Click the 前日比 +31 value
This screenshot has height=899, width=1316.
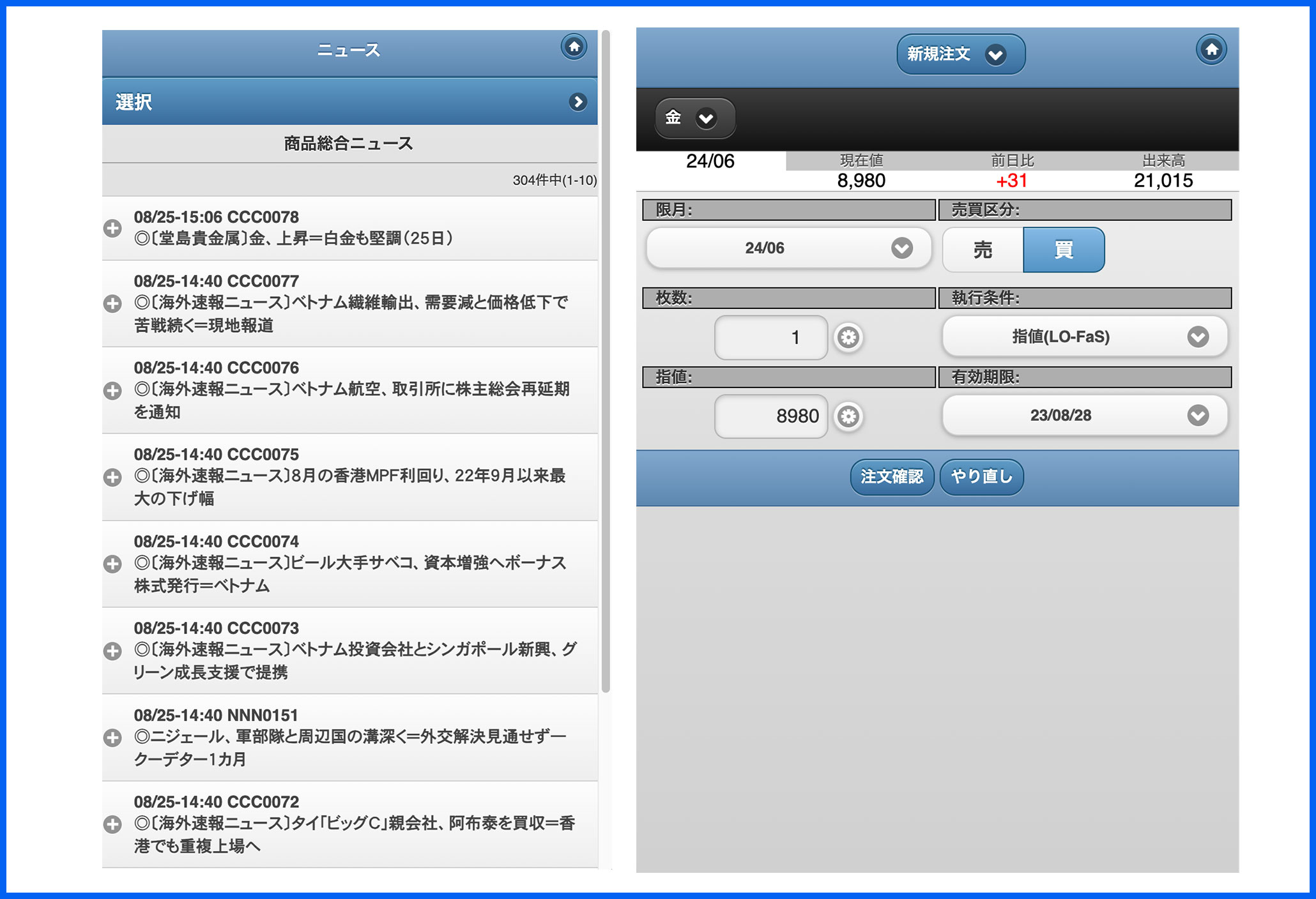[1012, 181]
